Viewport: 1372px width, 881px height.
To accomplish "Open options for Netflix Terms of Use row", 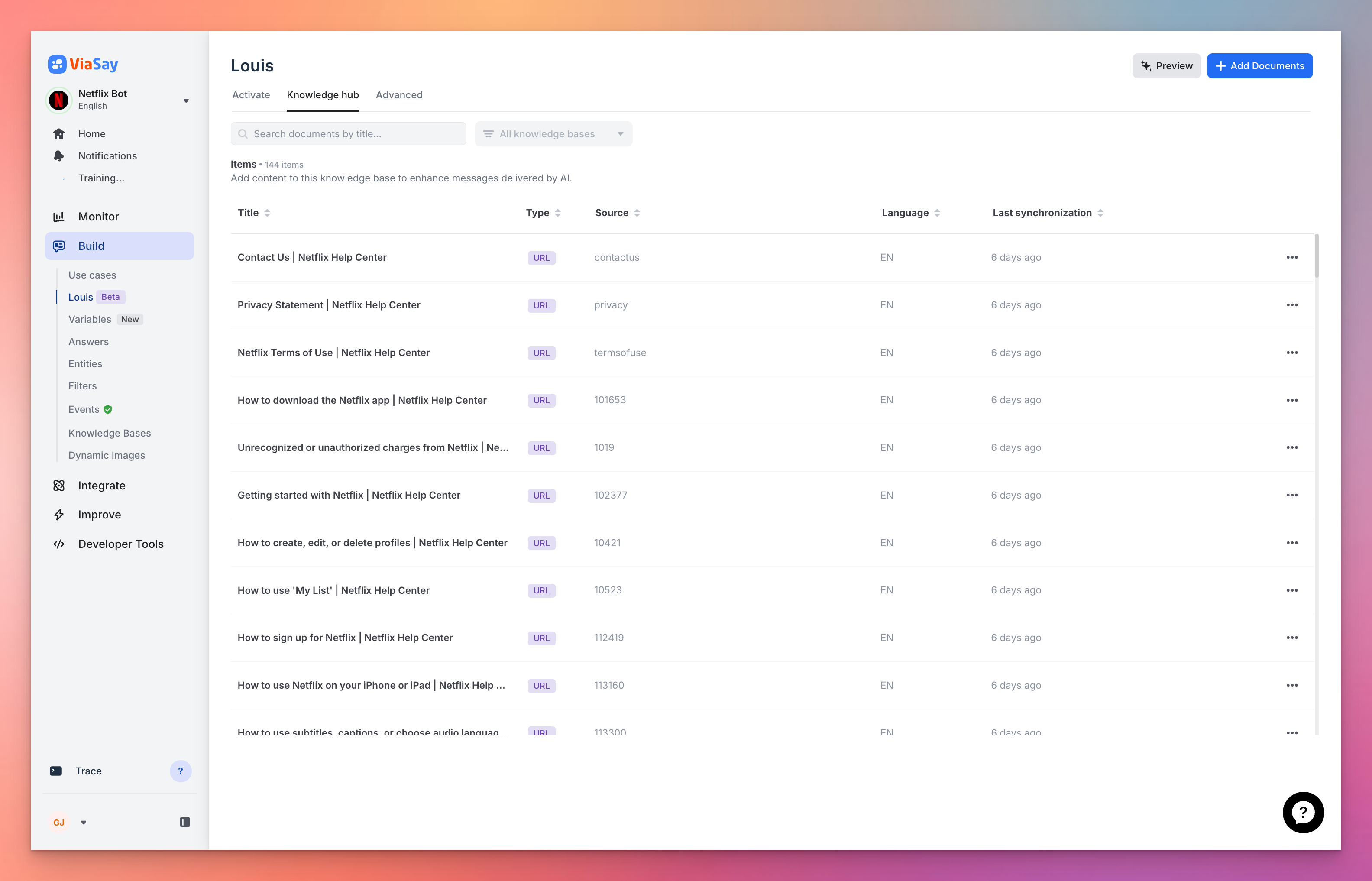I will click(1292, 353).
